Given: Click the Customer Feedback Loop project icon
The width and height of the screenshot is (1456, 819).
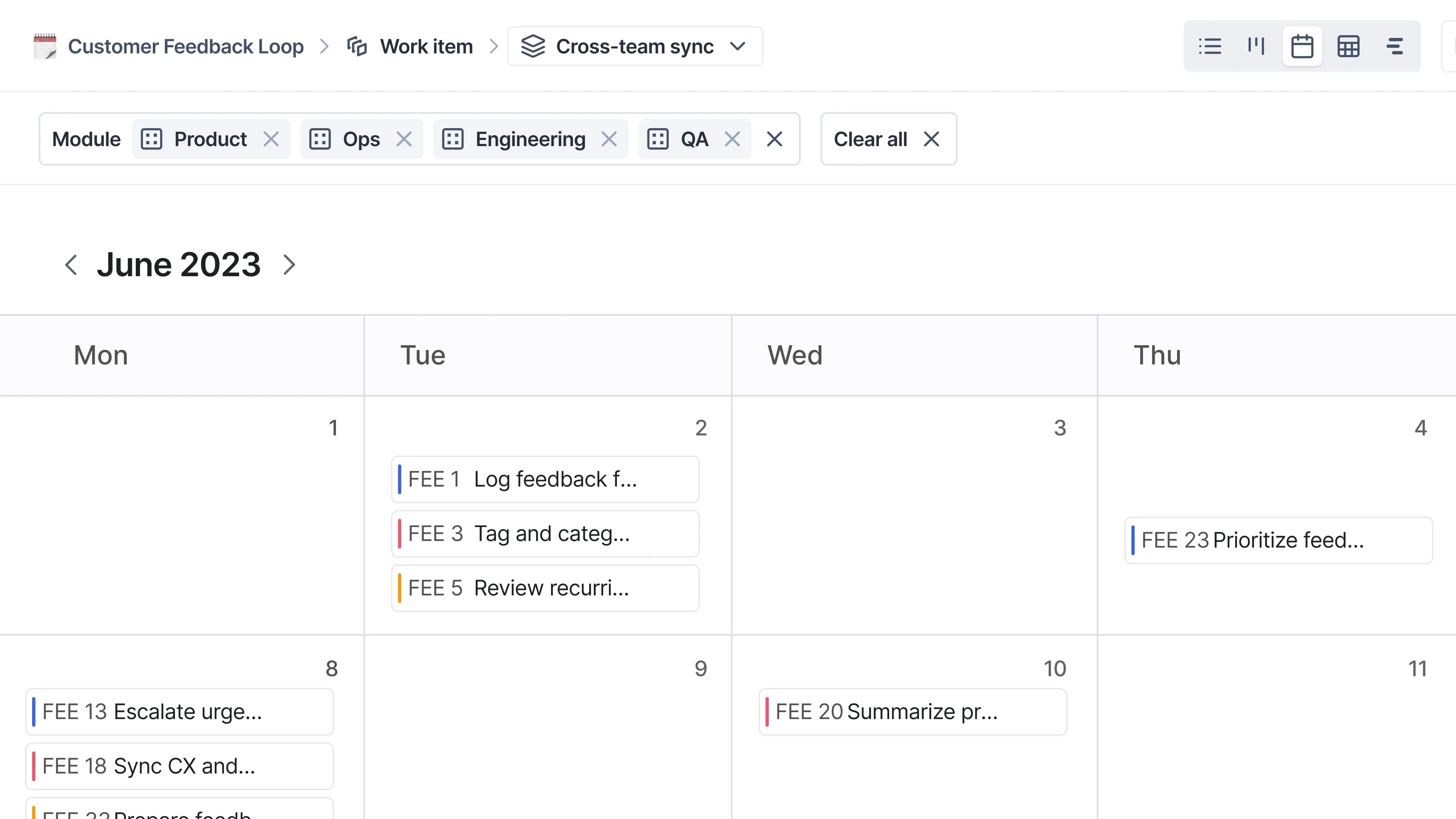Looking at the screenshot, I should pyautogui.click(x=45, y=46).
